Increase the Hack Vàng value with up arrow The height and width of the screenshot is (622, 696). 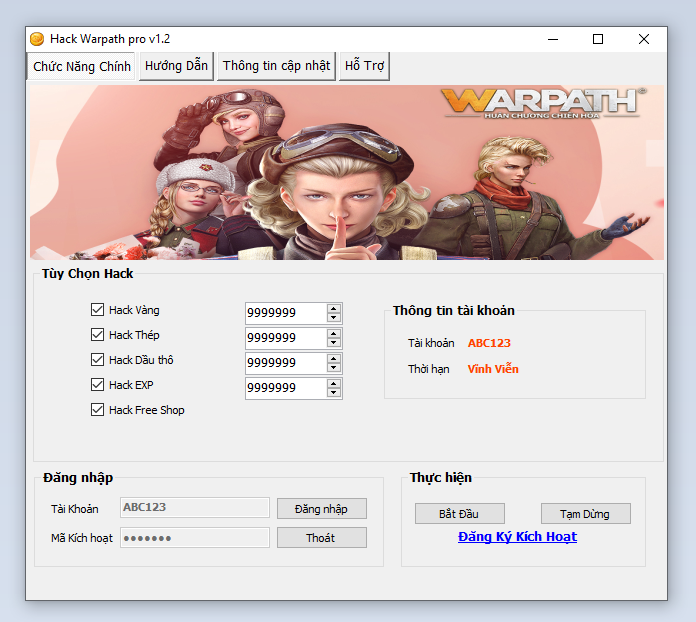tap(334, 308)
